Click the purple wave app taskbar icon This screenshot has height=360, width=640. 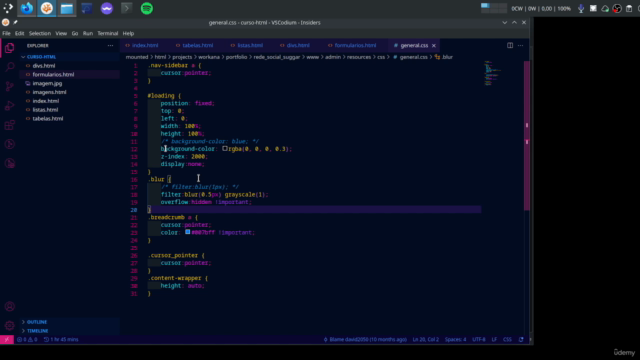point(107,8)
